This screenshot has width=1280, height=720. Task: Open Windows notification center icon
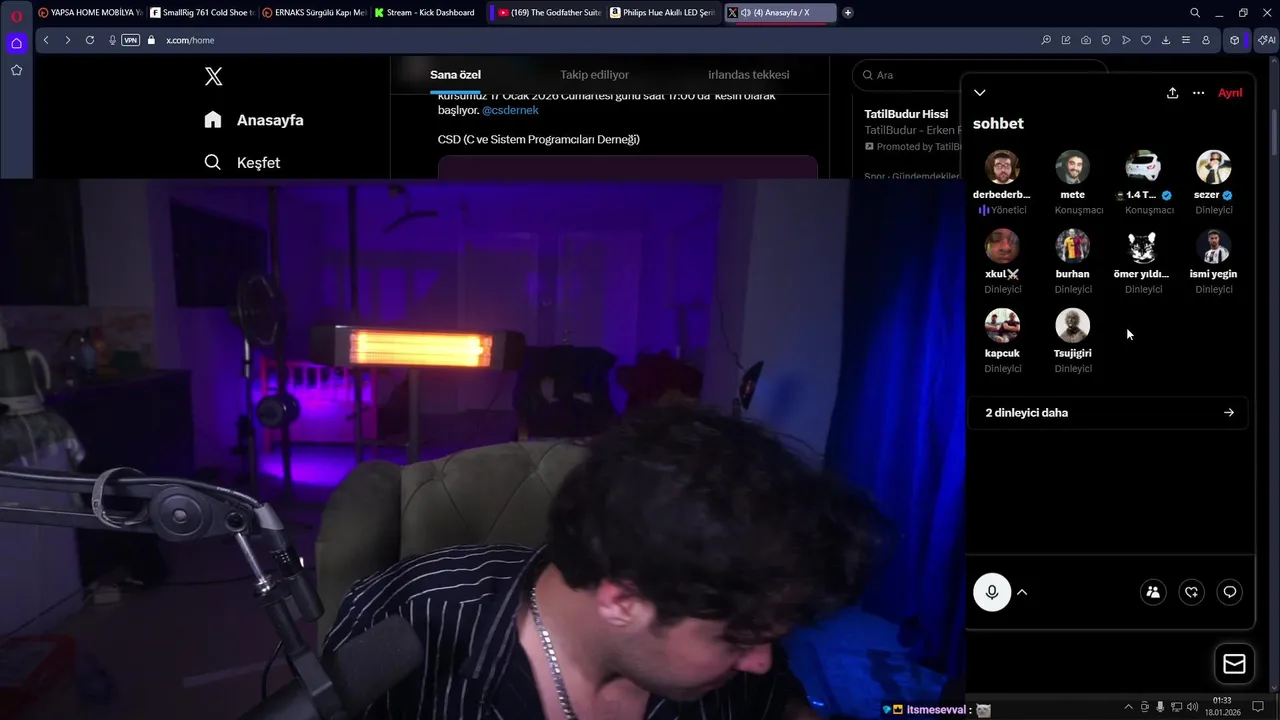(1258, 707)
